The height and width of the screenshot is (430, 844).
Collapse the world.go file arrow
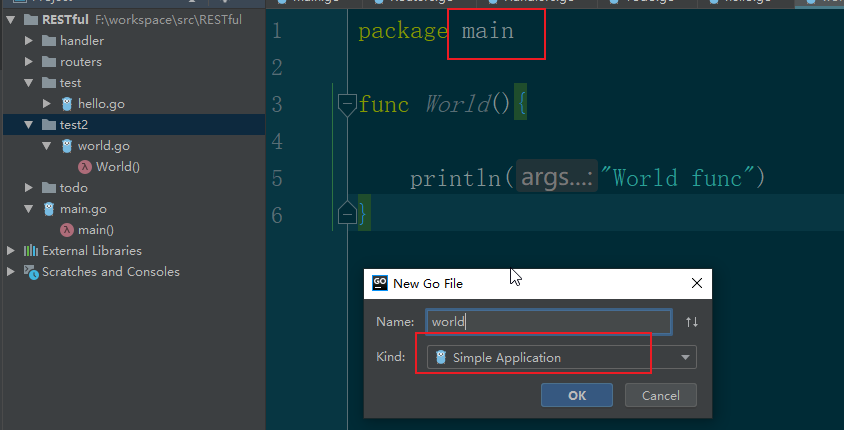click(47, 146)
